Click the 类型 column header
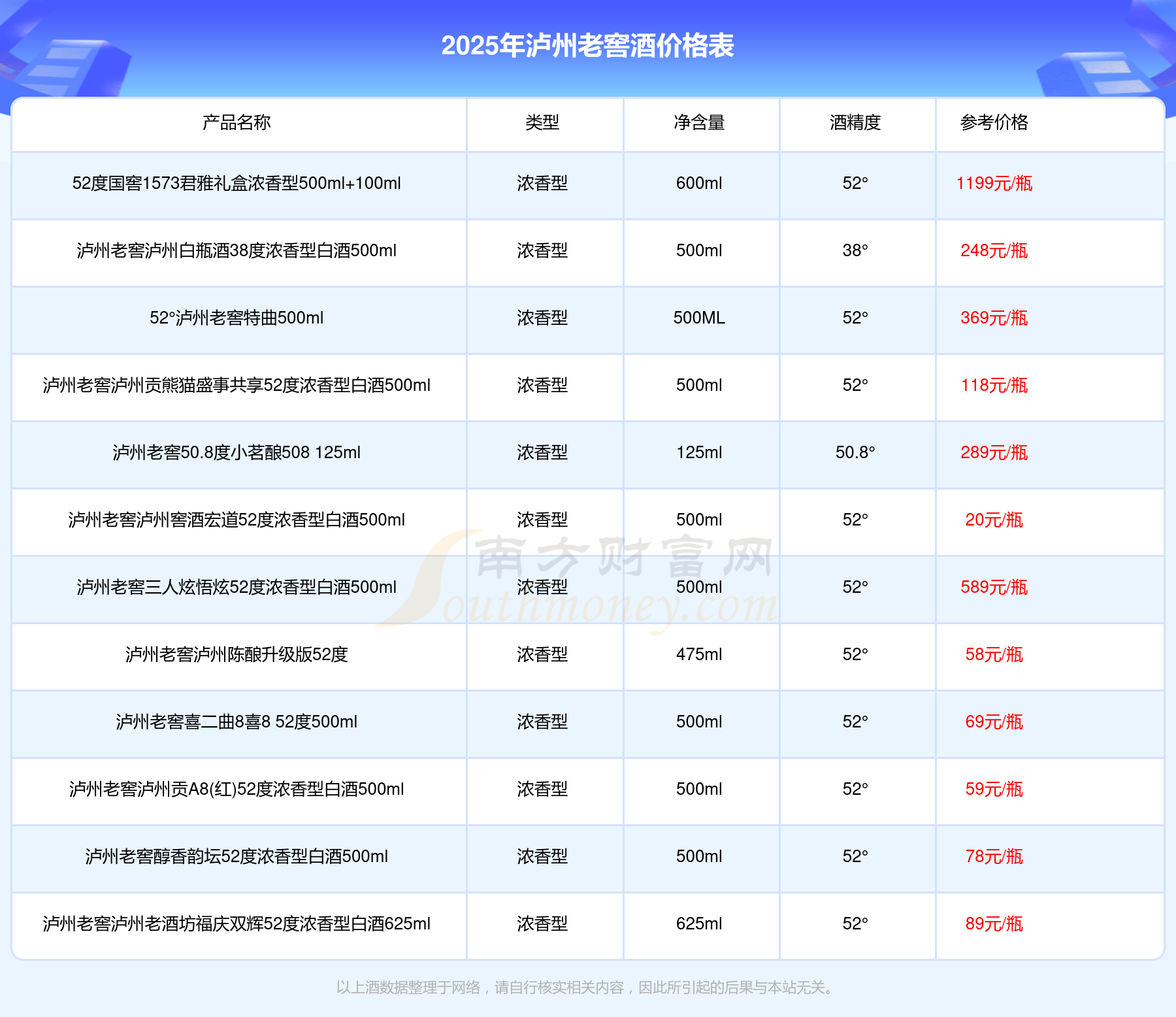The height and width of the screenshot is (1017, 1176). tap(542, 122)
